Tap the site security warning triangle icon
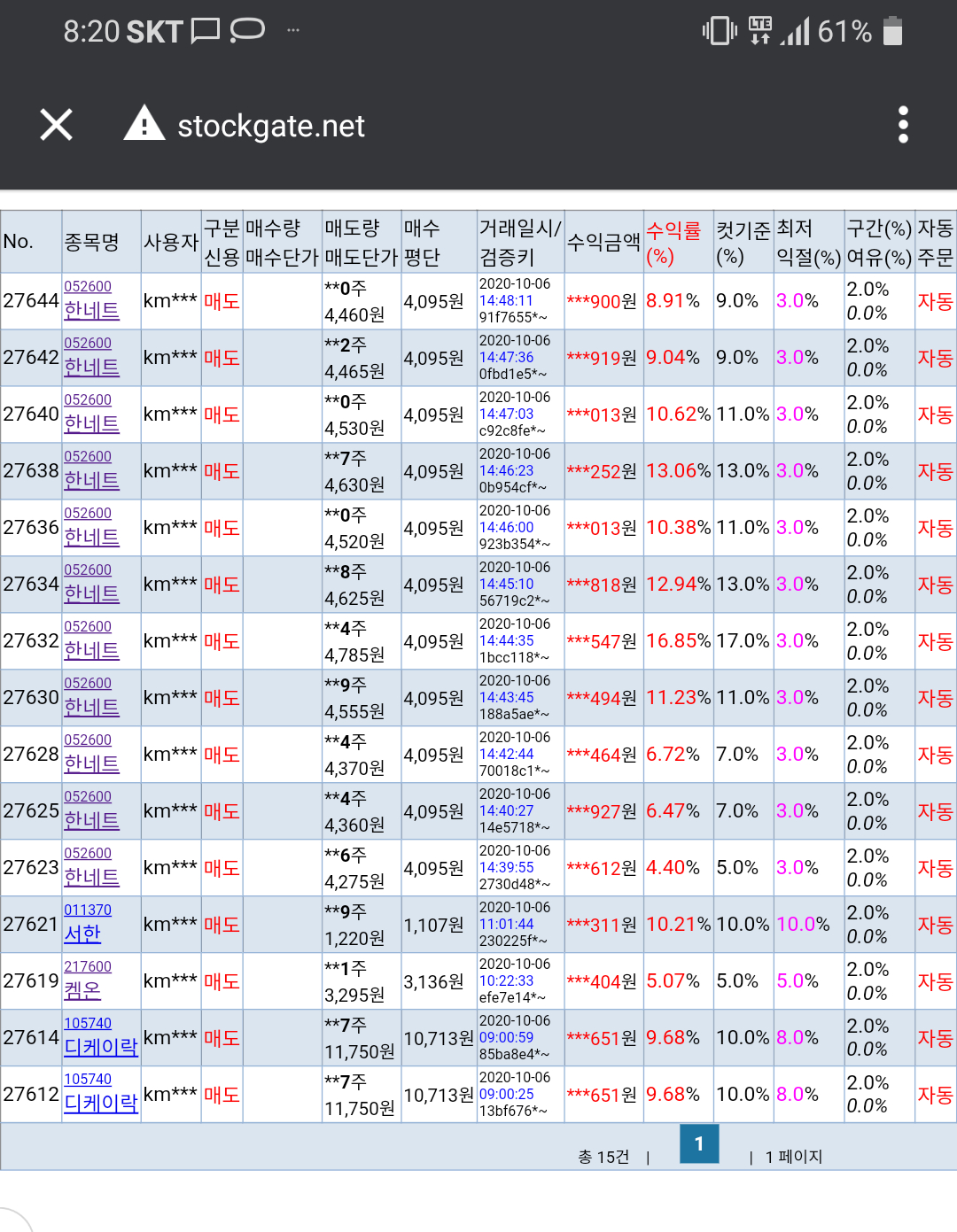This screenshot has width=957, height=1232. (x=144, y=124)
